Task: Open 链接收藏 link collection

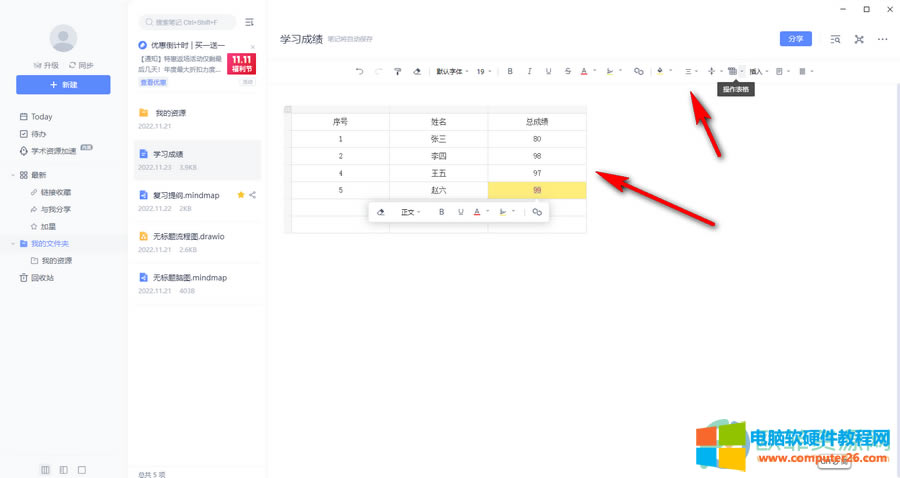Action: pos(51,192)
